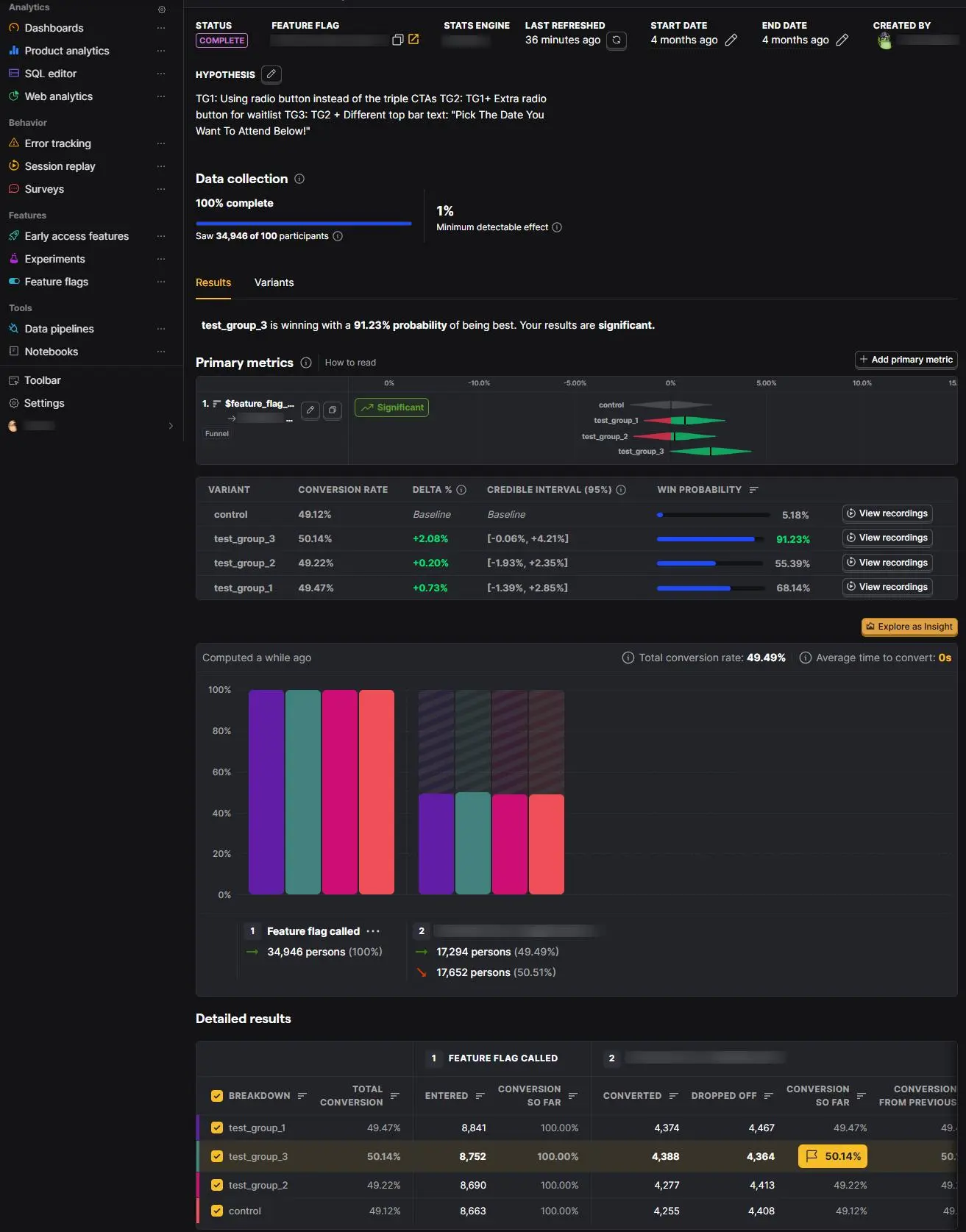The height and width of the screenshot is (1232, 966).
Task: Open sidebar settings gear in Analytics header
Action: coord(162,10)
